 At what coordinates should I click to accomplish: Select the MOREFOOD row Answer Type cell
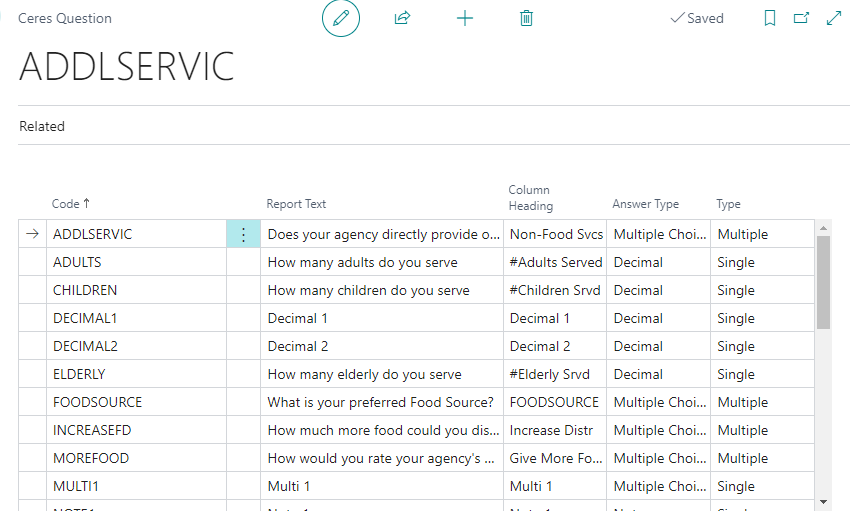658,458
